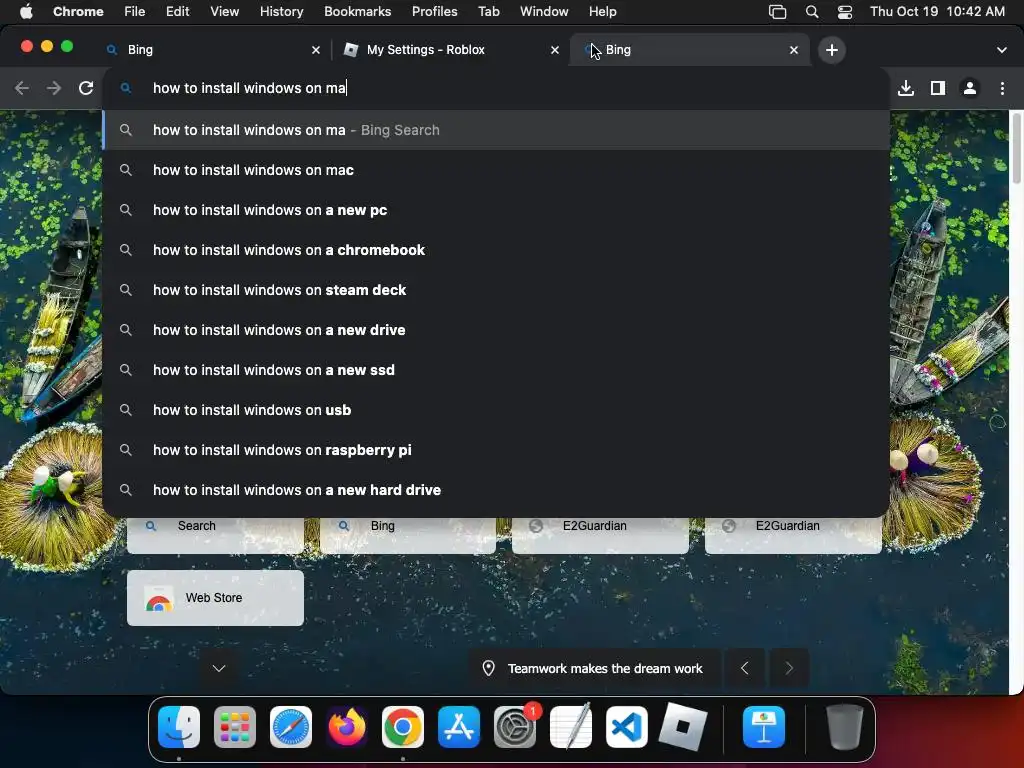The height and width of the screenshot is (768, 1024).
Task: Open Spotlight search in menu bar
Action: [812, 12]
